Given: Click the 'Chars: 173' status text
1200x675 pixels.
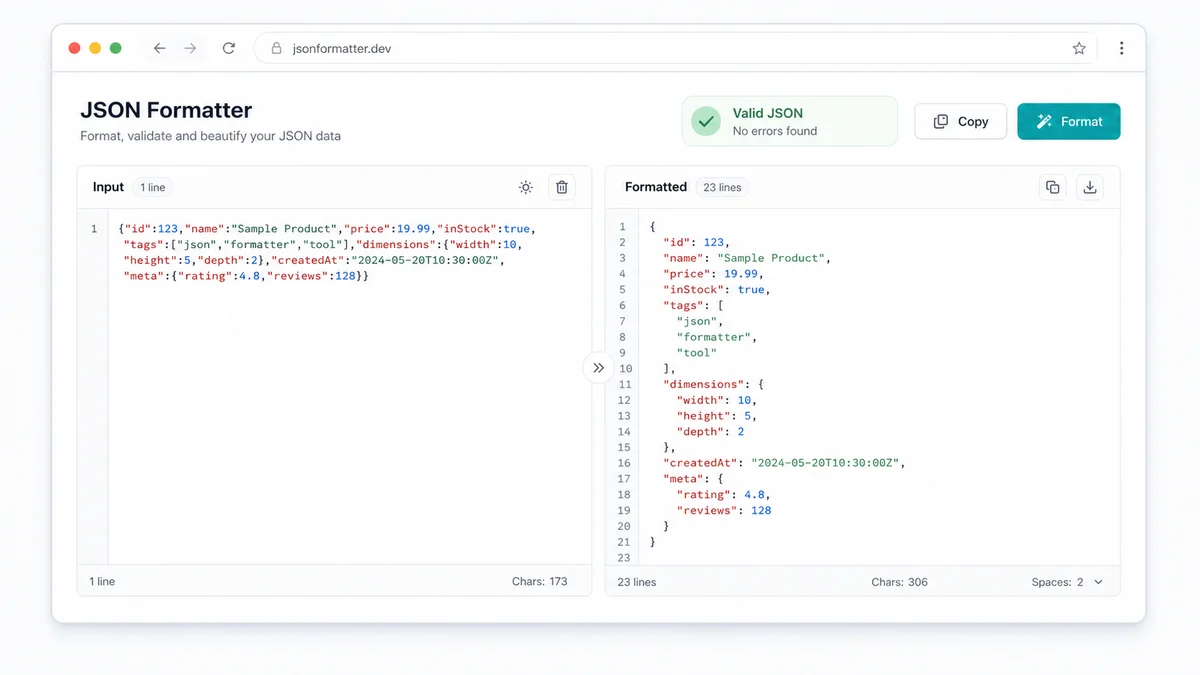Looking at the screenshot, I should pos(539,581).
